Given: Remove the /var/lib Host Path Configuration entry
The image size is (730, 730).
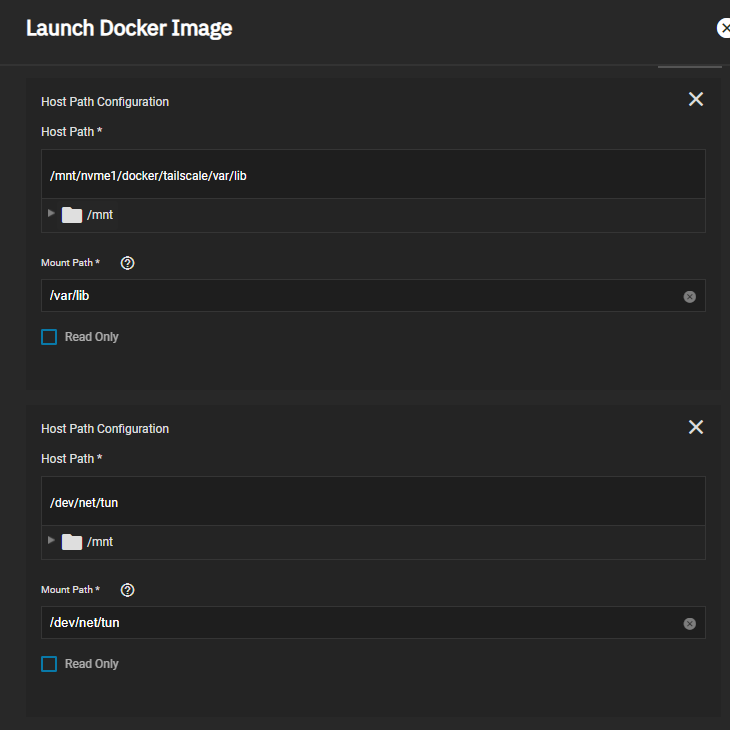Looking at the screenshot, I should coord(696,99).
